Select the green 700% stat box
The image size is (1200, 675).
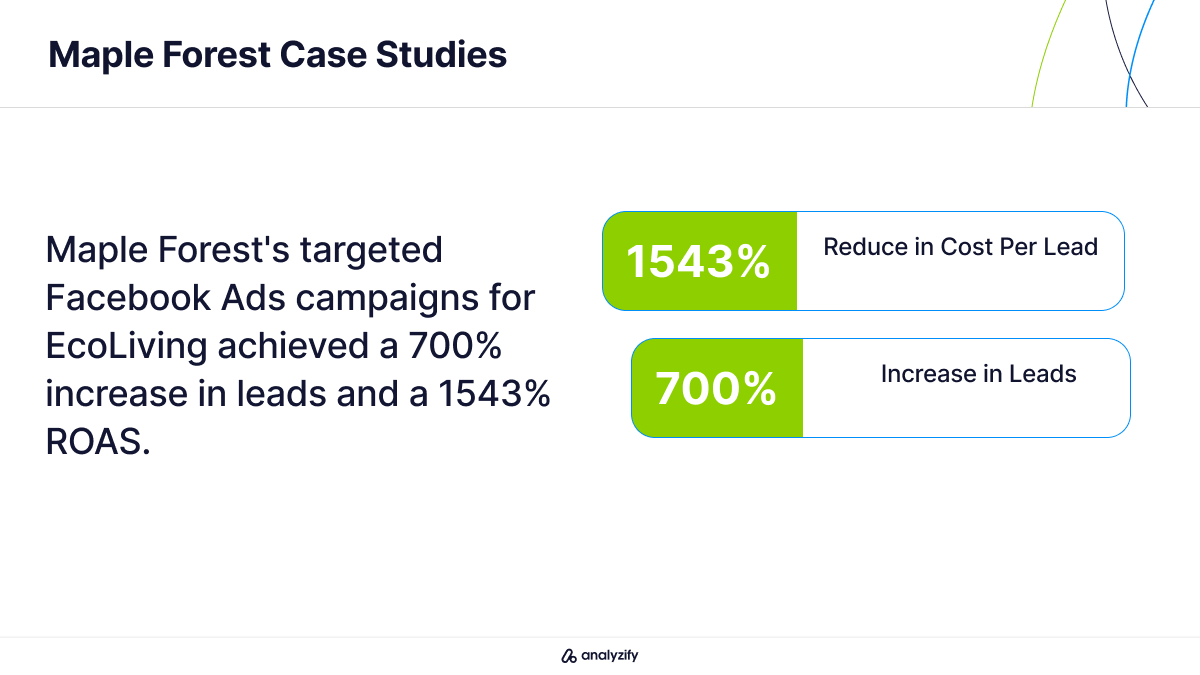(x=717, y=388)
